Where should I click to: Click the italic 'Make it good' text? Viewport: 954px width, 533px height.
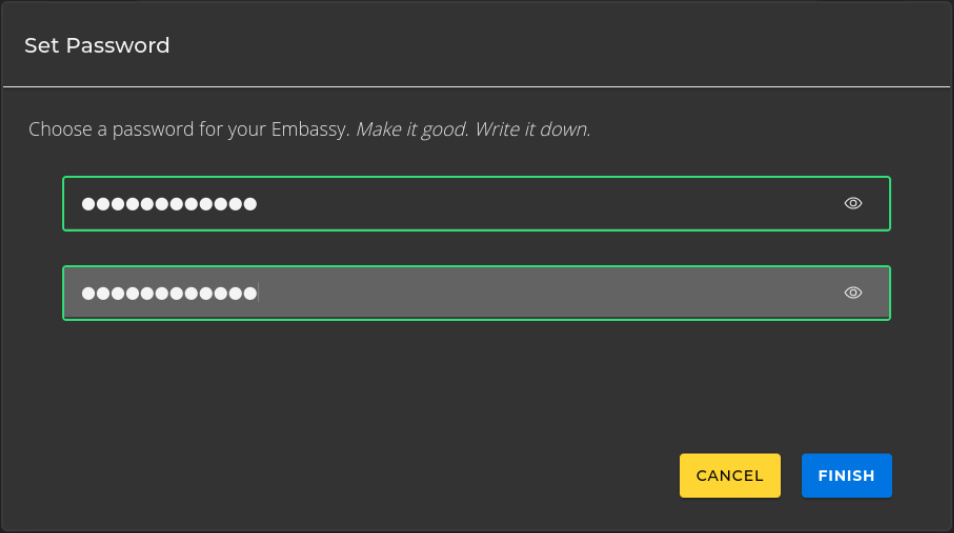(x=411, y=130)
